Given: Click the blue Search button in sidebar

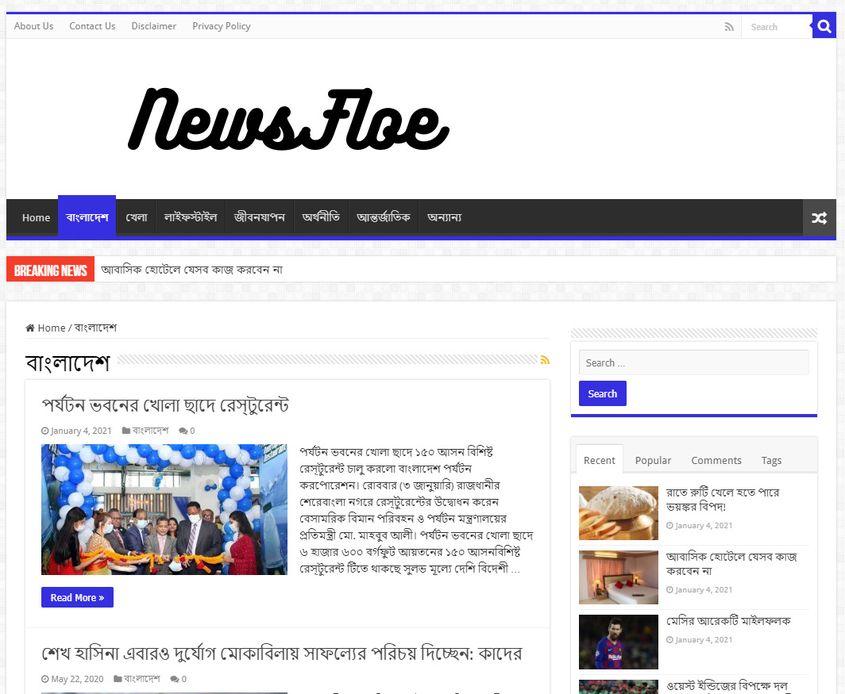Looking at the screenshot, I should [602, 393].
